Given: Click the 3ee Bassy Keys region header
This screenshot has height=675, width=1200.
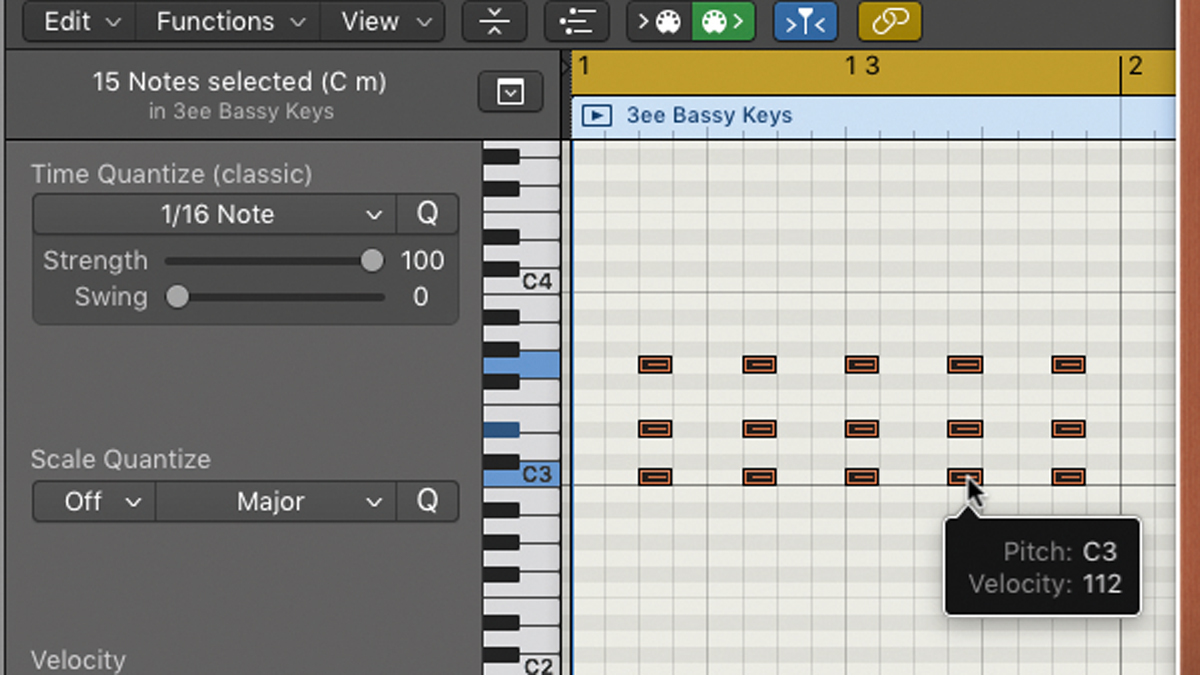Looking at the screenshot, I should 873,116.
